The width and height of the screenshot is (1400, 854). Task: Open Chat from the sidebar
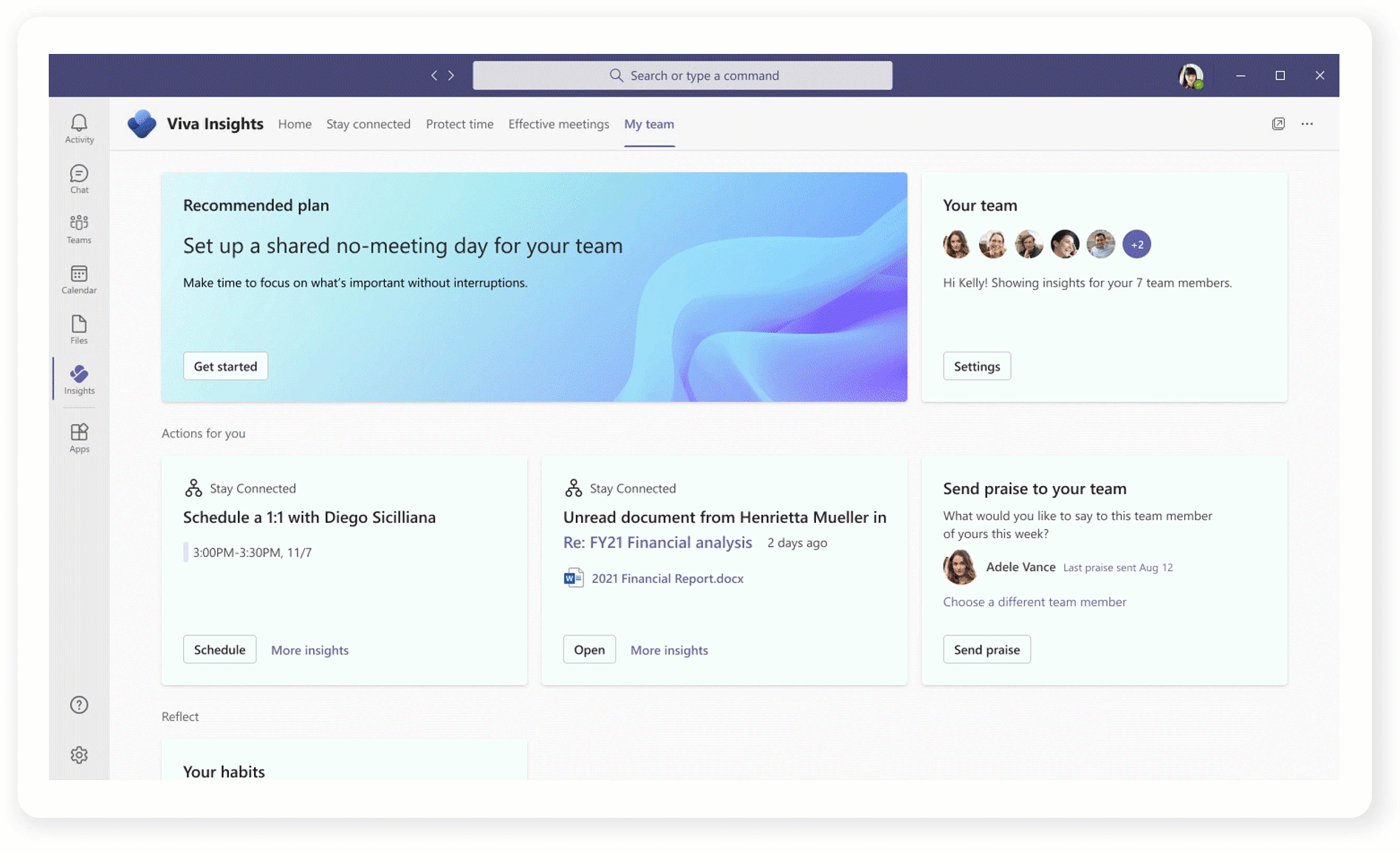(x=79, y=179)
